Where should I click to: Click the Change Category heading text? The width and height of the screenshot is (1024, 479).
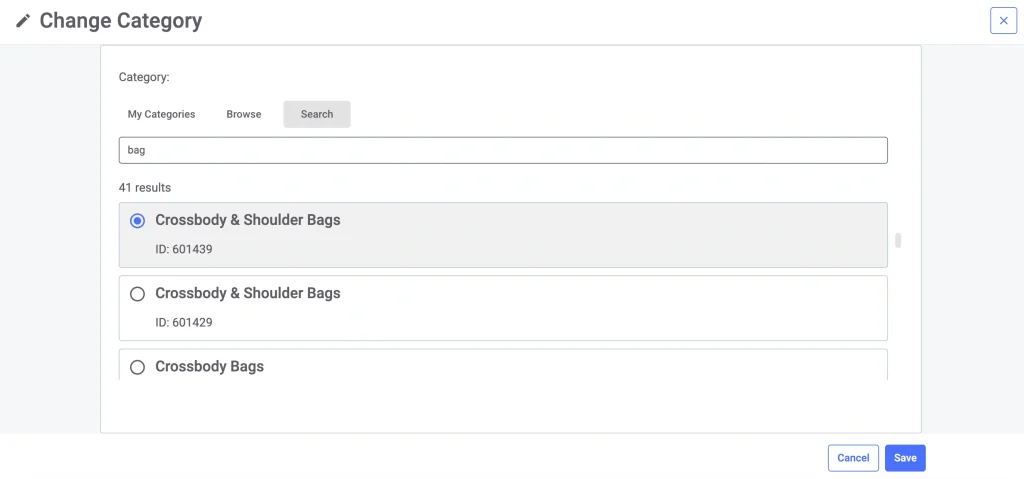(x=120, y=21)
